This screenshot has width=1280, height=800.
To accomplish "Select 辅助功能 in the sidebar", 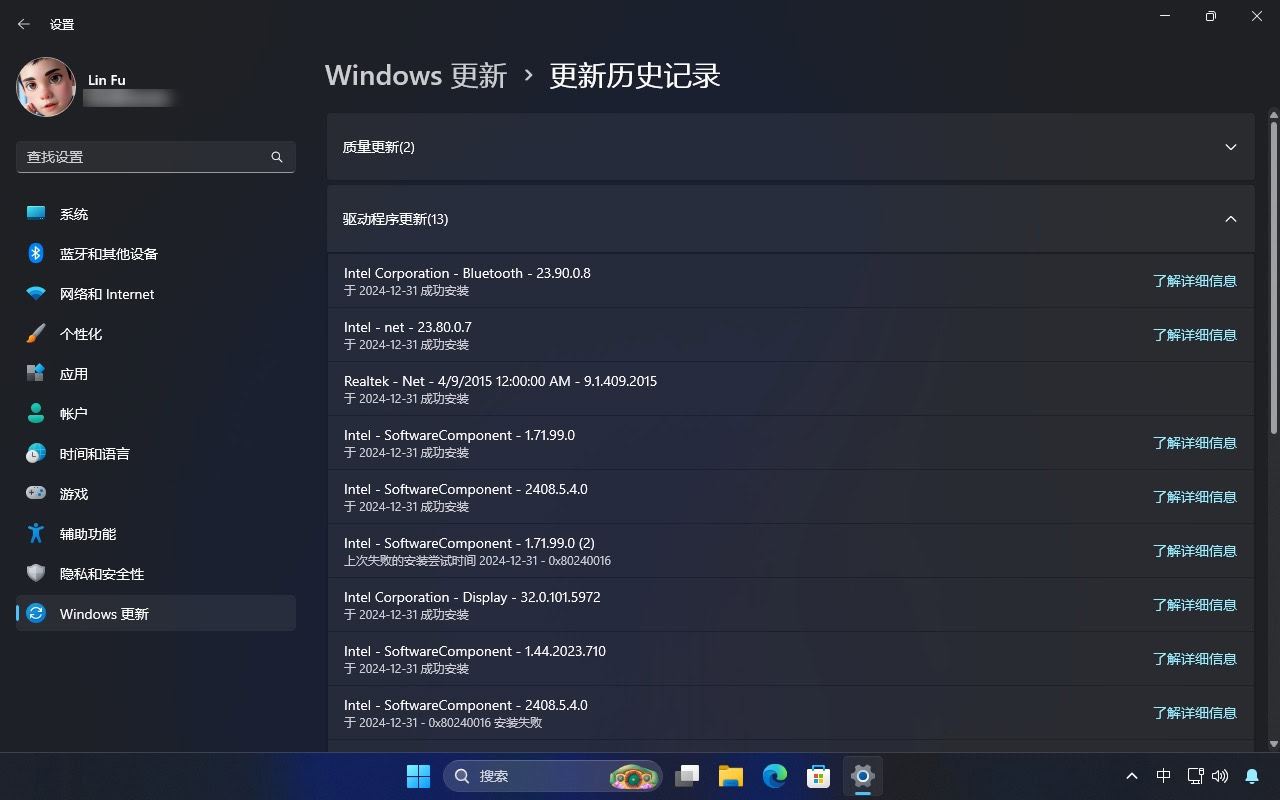I will tap(156, 534).
